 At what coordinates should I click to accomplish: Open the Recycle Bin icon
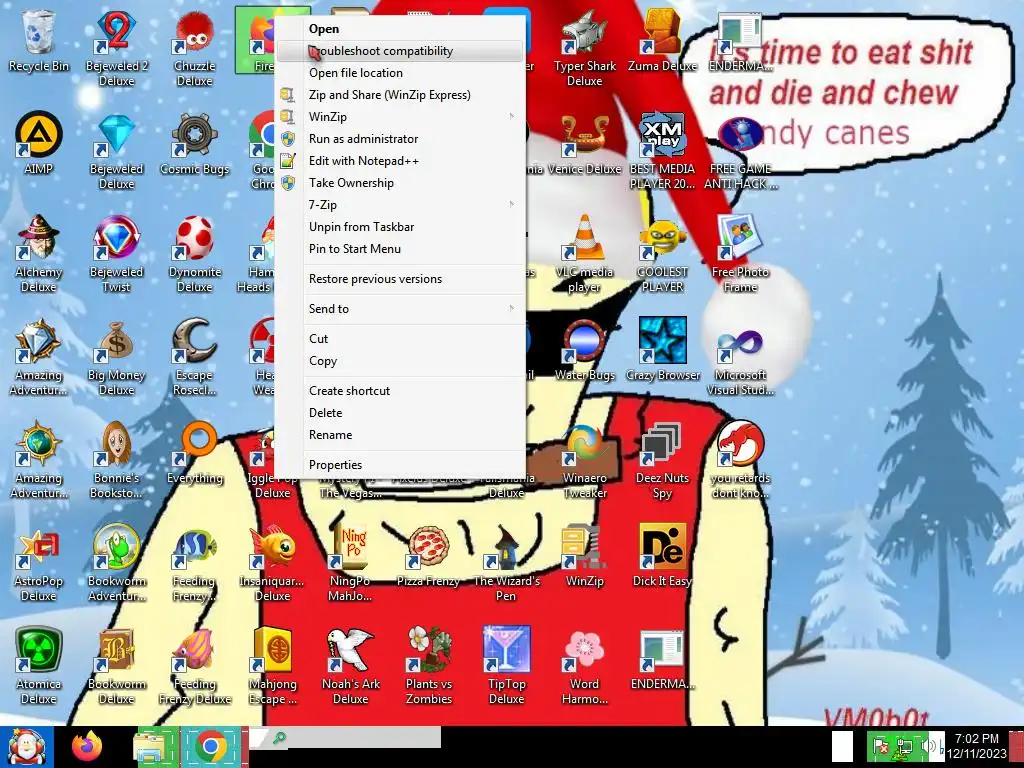38,40
